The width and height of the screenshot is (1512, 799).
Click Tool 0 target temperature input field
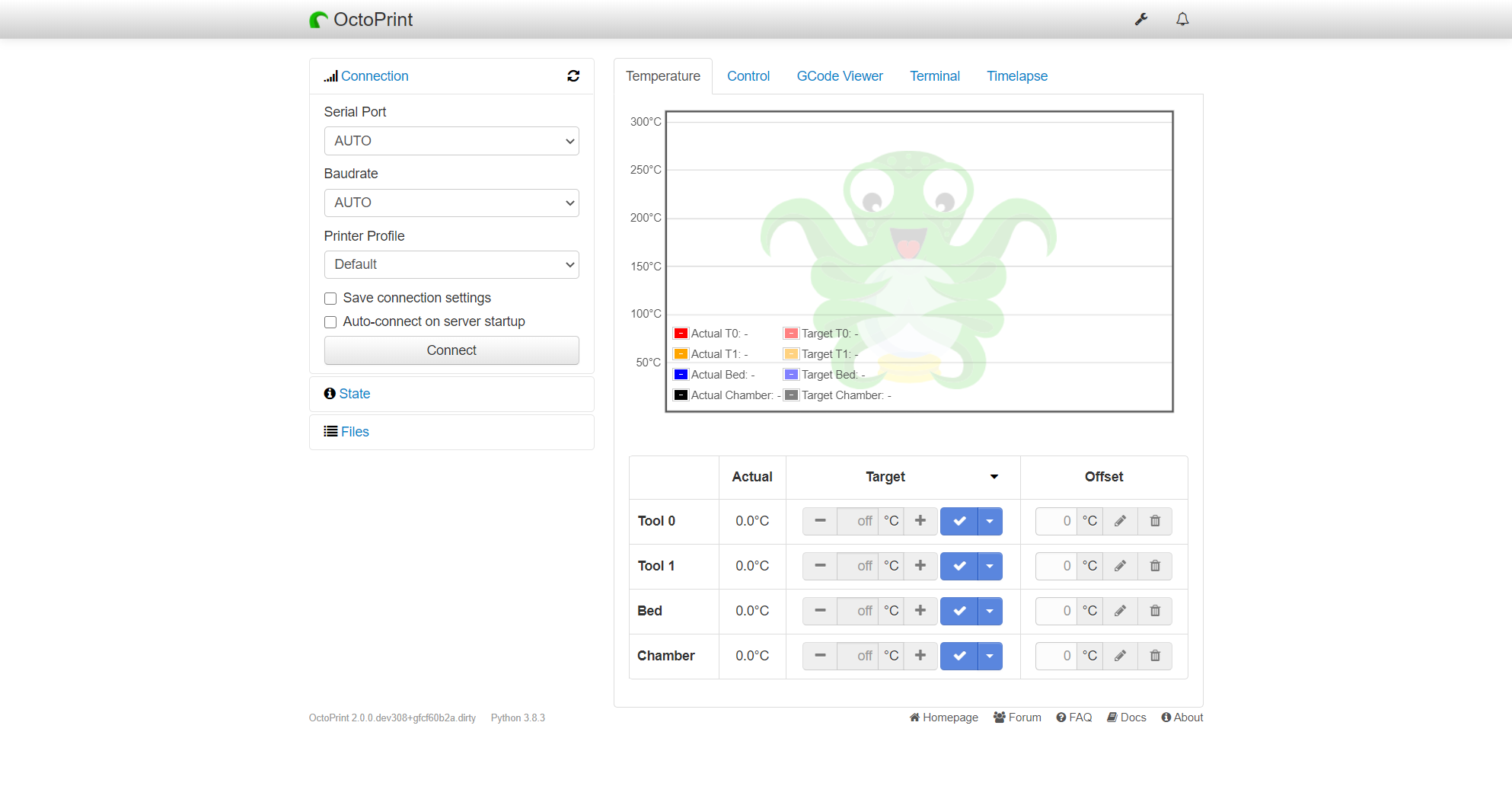tap(858, 521)
